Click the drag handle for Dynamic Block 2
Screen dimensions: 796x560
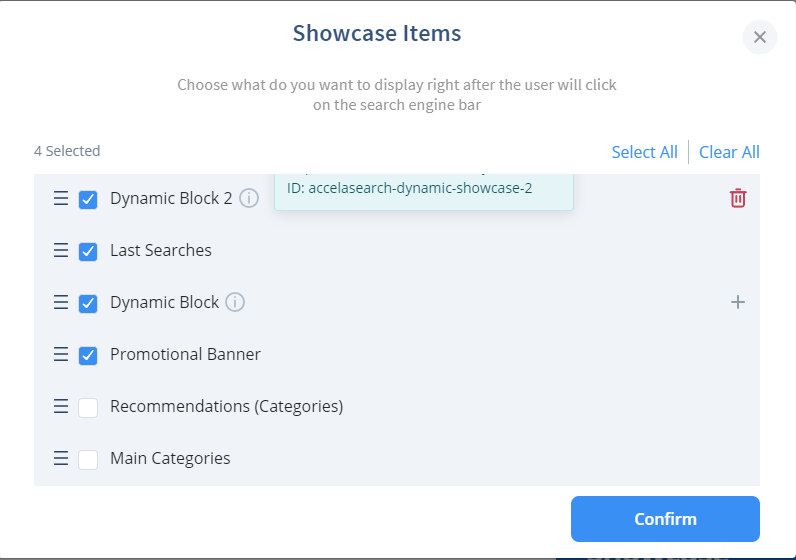coord(61,198)
